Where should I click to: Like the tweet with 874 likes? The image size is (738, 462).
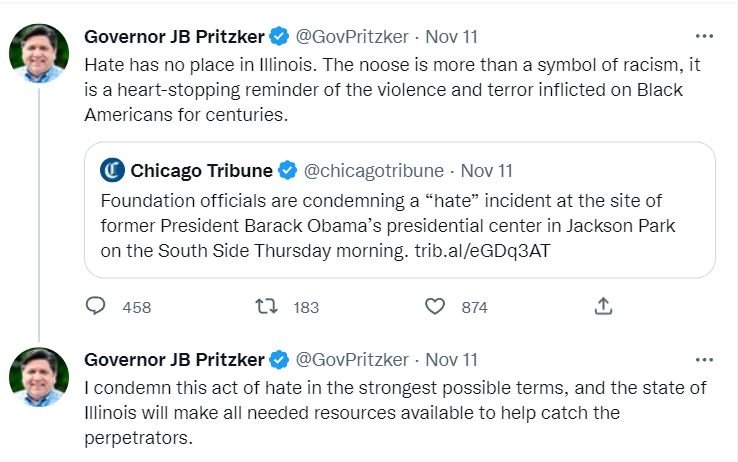(x=435, y=307)
